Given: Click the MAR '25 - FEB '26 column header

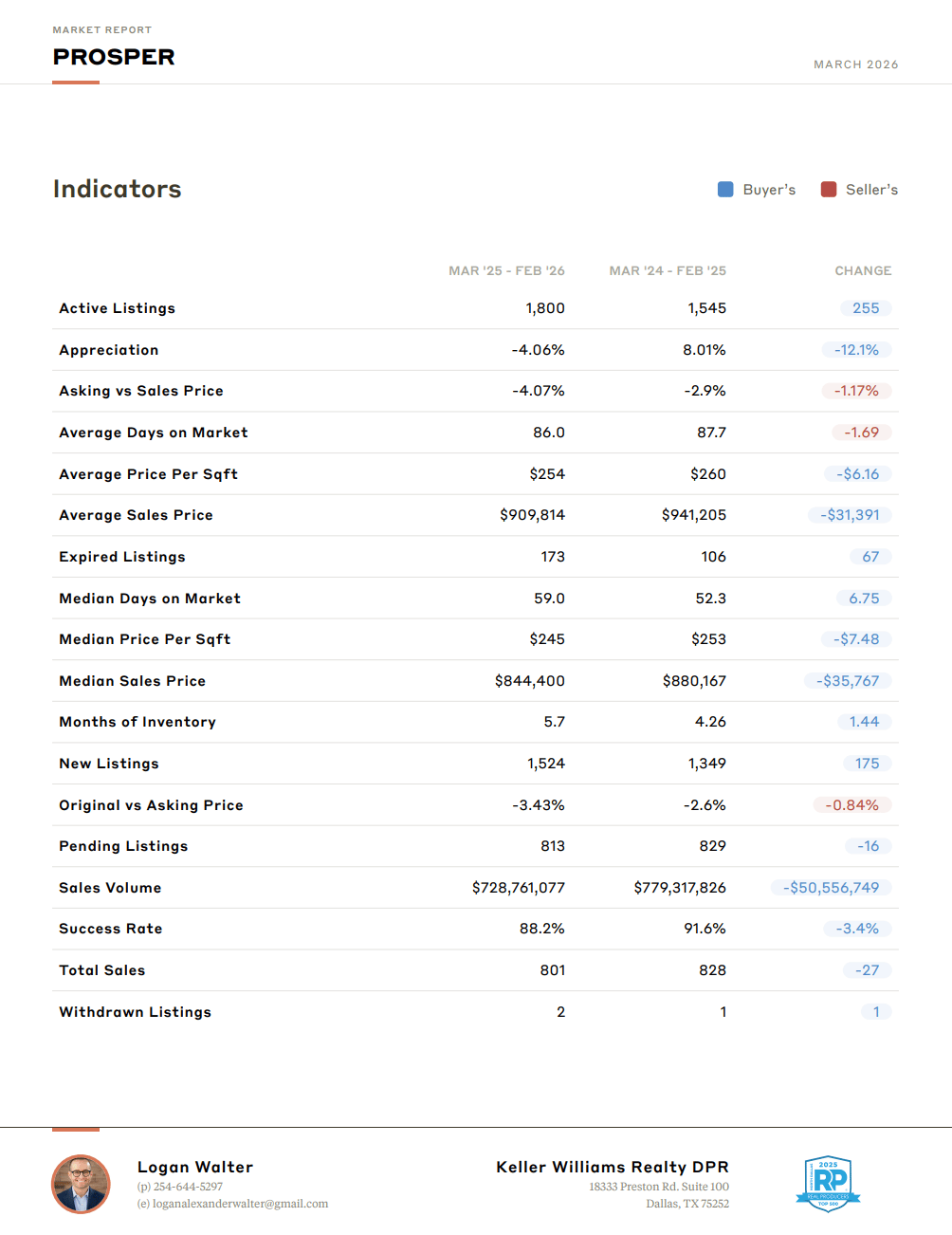Looking at the screenshot, I should pos(506,271).
